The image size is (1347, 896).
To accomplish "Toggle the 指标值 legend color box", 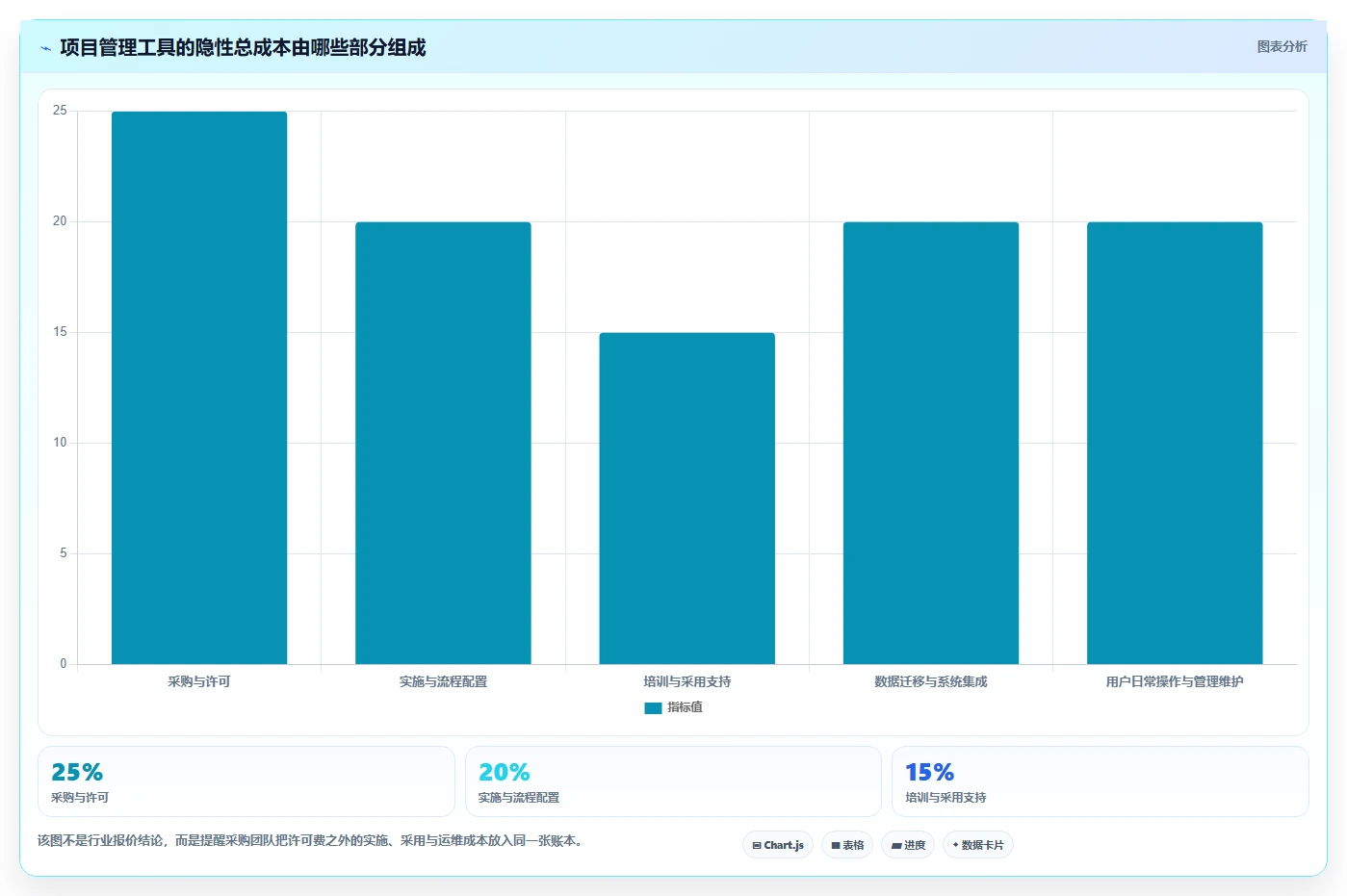I will coord(653,707).
